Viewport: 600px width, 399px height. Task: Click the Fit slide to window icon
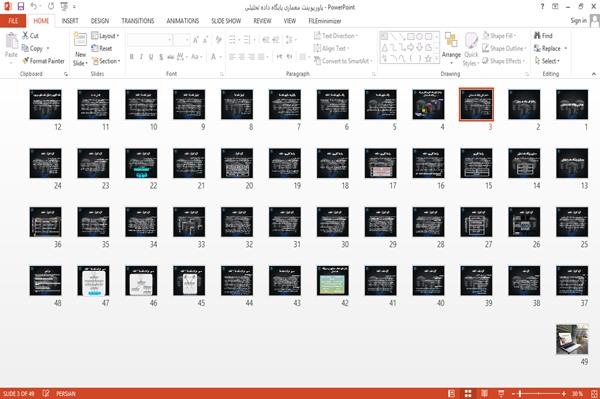[x=594, y=394]
